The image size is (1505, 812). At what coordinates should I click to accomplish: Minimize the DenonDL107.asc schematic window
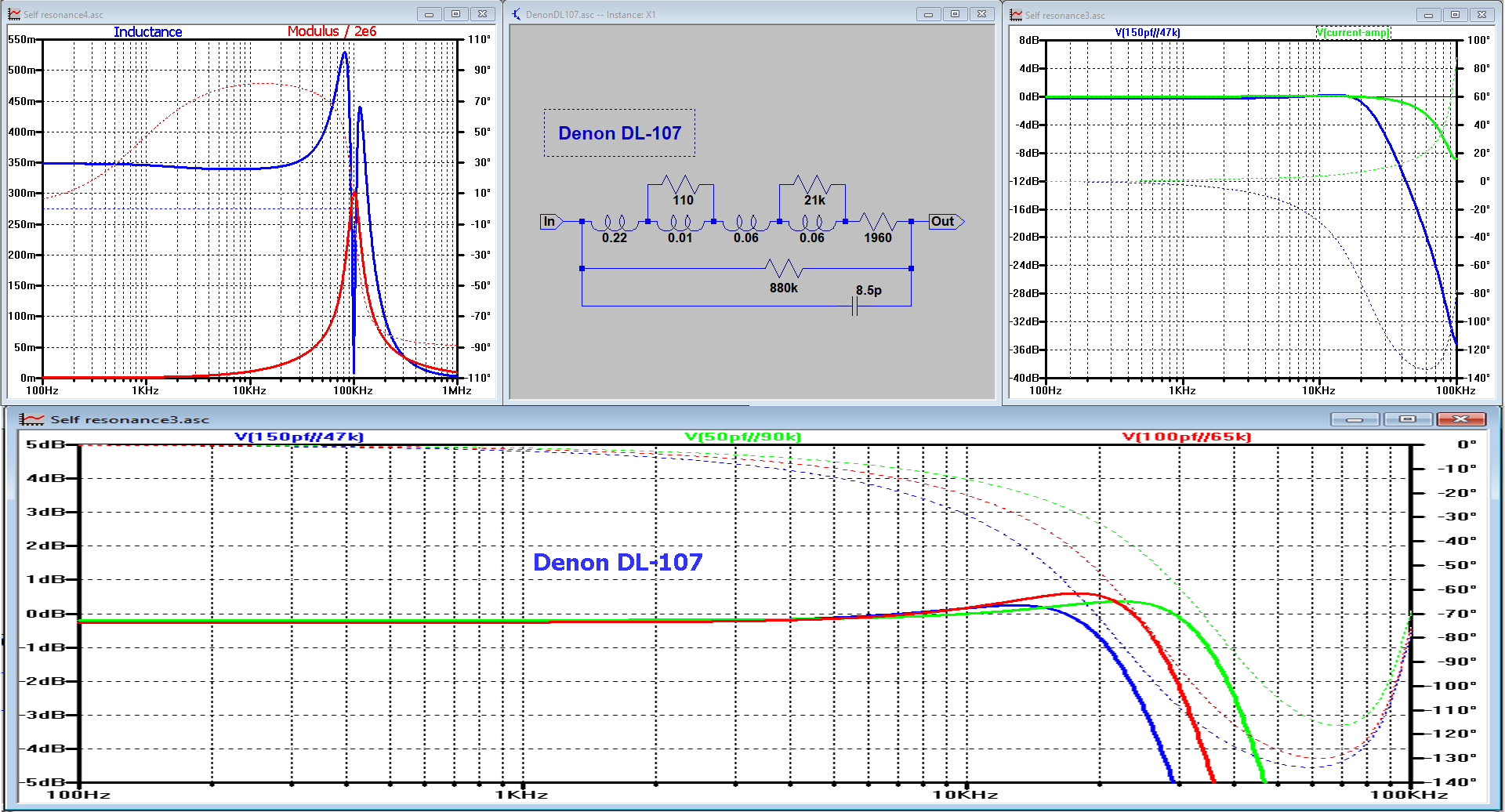[x=929, y=14]
